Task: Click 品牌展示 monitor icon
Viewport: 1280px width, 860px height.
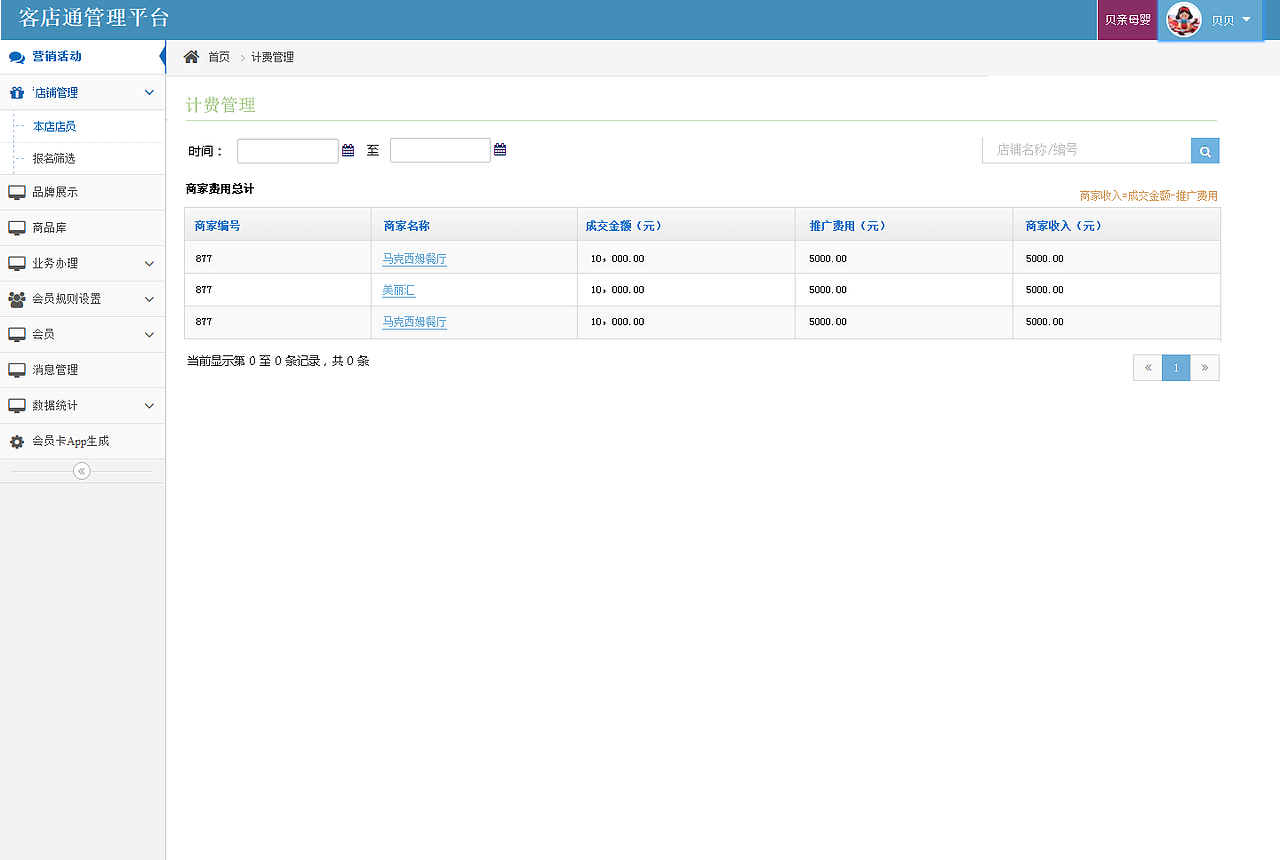Action: (x=16, y=192)
